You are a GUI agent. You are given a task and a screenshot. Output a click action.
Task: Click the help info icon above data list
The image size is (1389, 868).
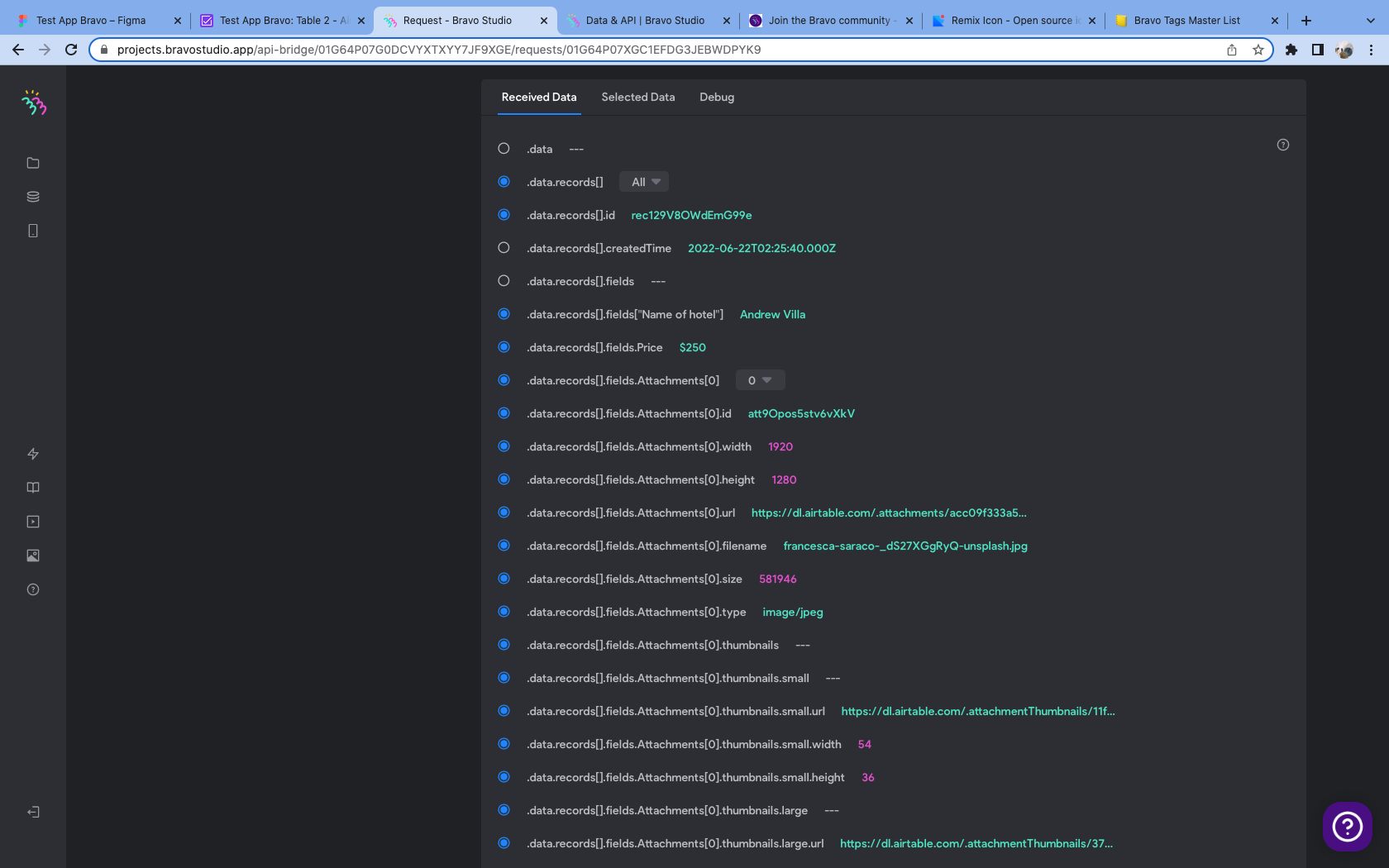(x=1283, y=145)
